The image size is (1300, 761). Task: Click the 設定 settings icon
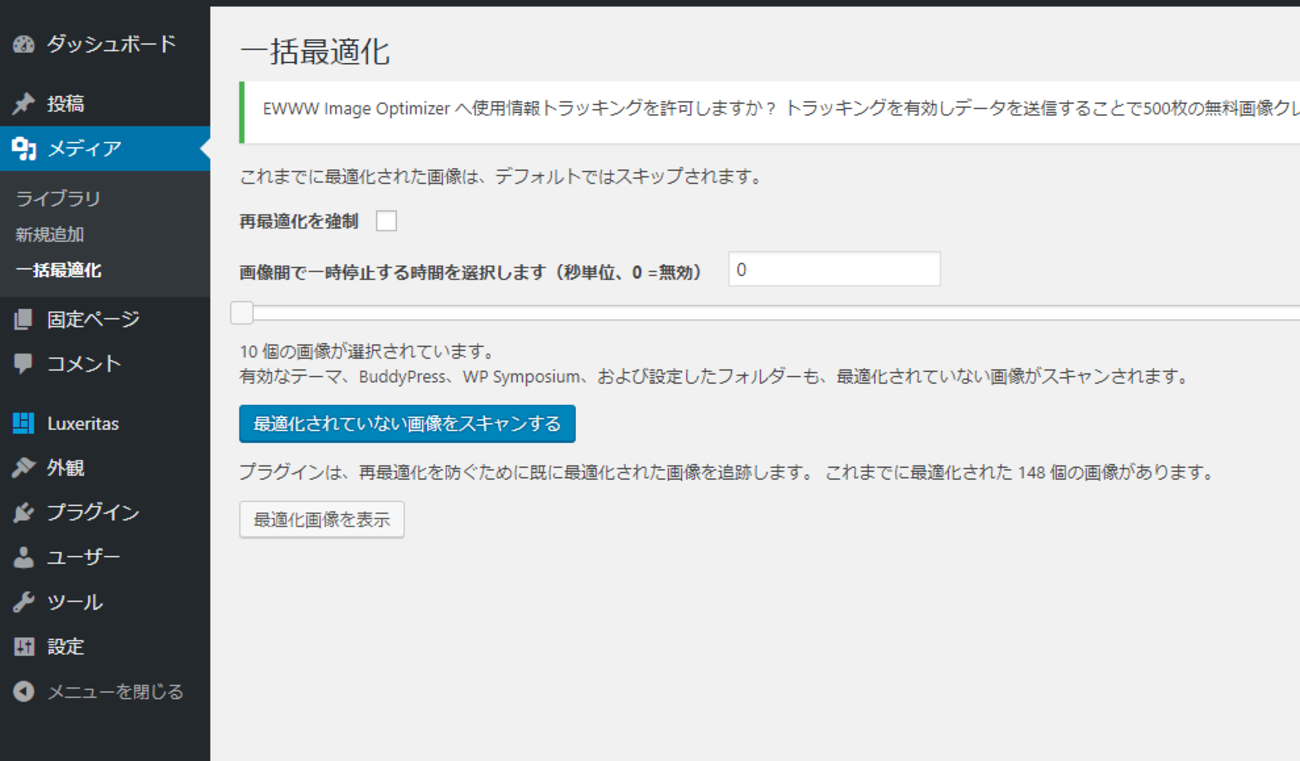[x=24, y=647]
